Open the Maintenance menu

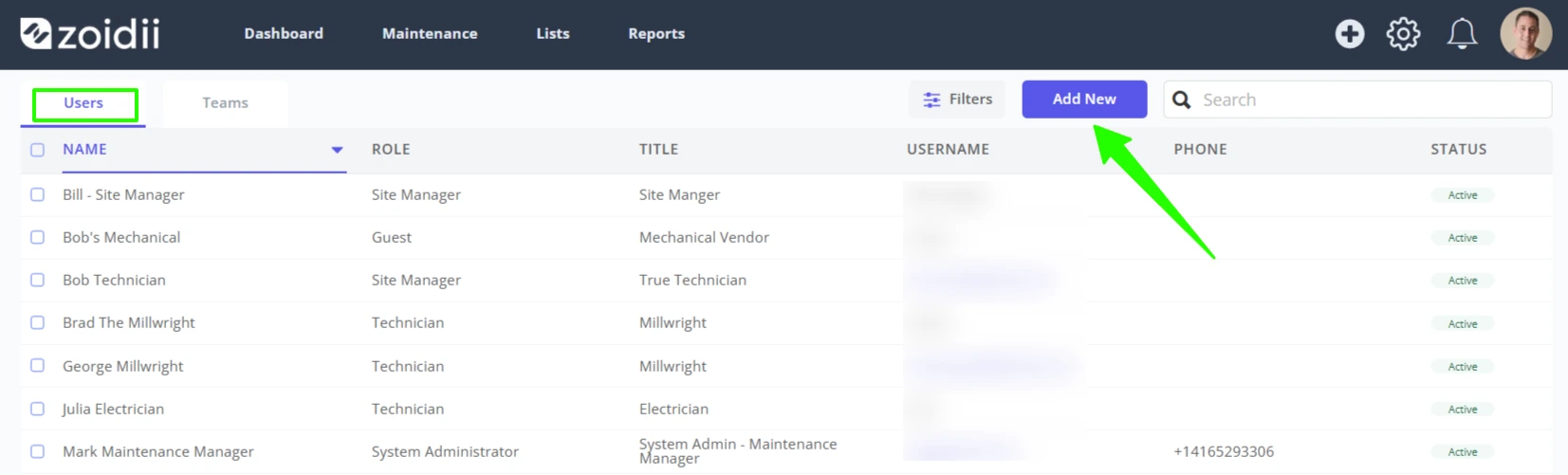click(430, 33)
